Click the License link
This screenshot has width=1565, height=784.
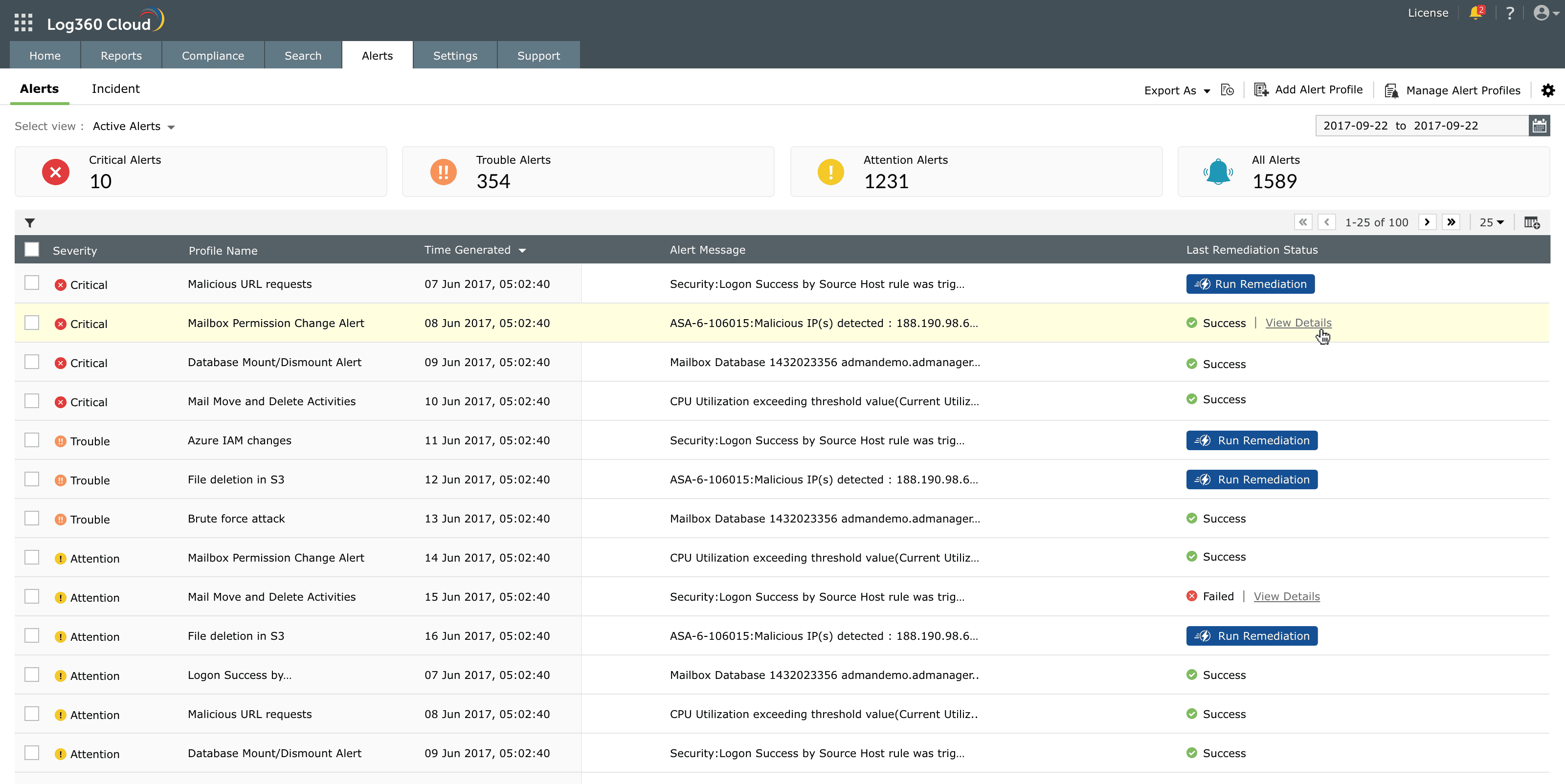click(1428, 13)
